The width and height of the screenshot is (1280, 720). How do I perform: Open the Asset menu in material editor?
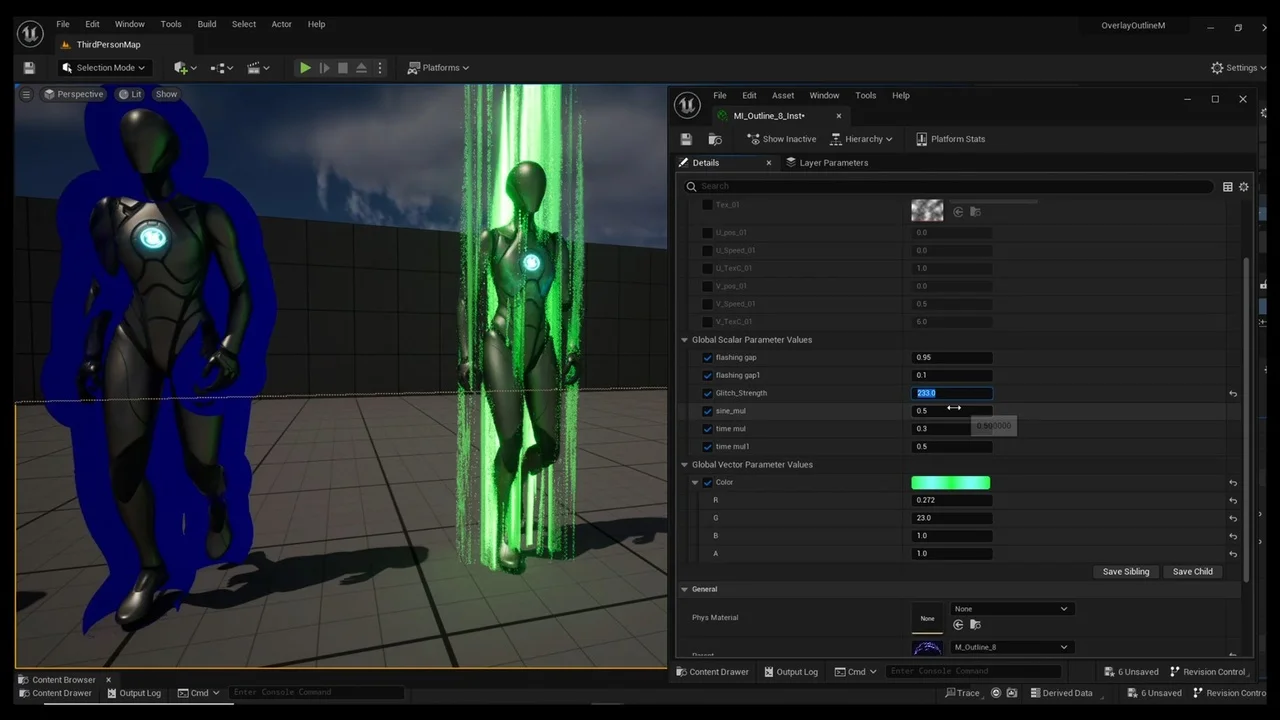pyautogui.click(x=782, y=96)
